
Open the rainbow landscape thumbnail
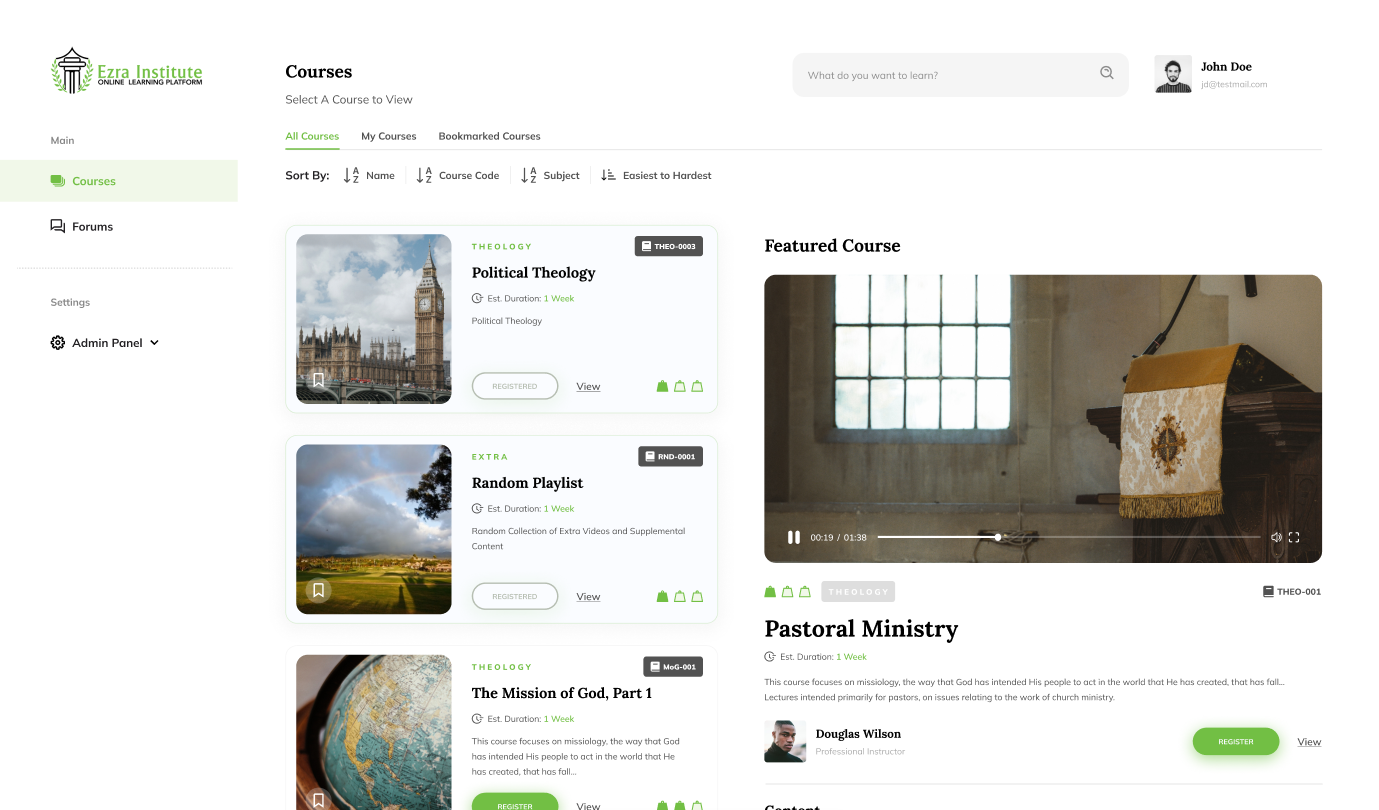pos(374,529)
